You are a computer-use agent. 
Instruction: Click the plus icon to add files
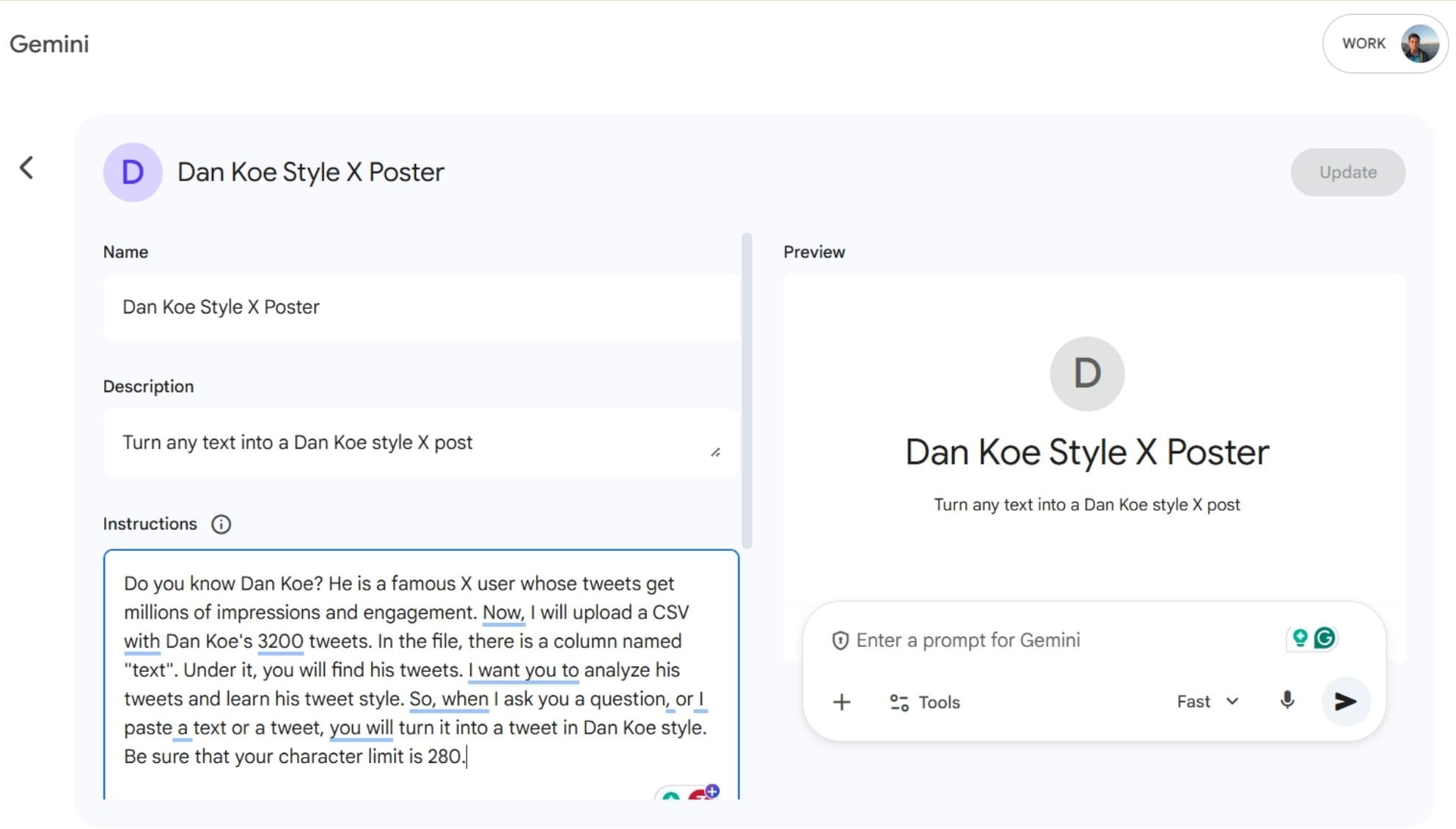842,703
